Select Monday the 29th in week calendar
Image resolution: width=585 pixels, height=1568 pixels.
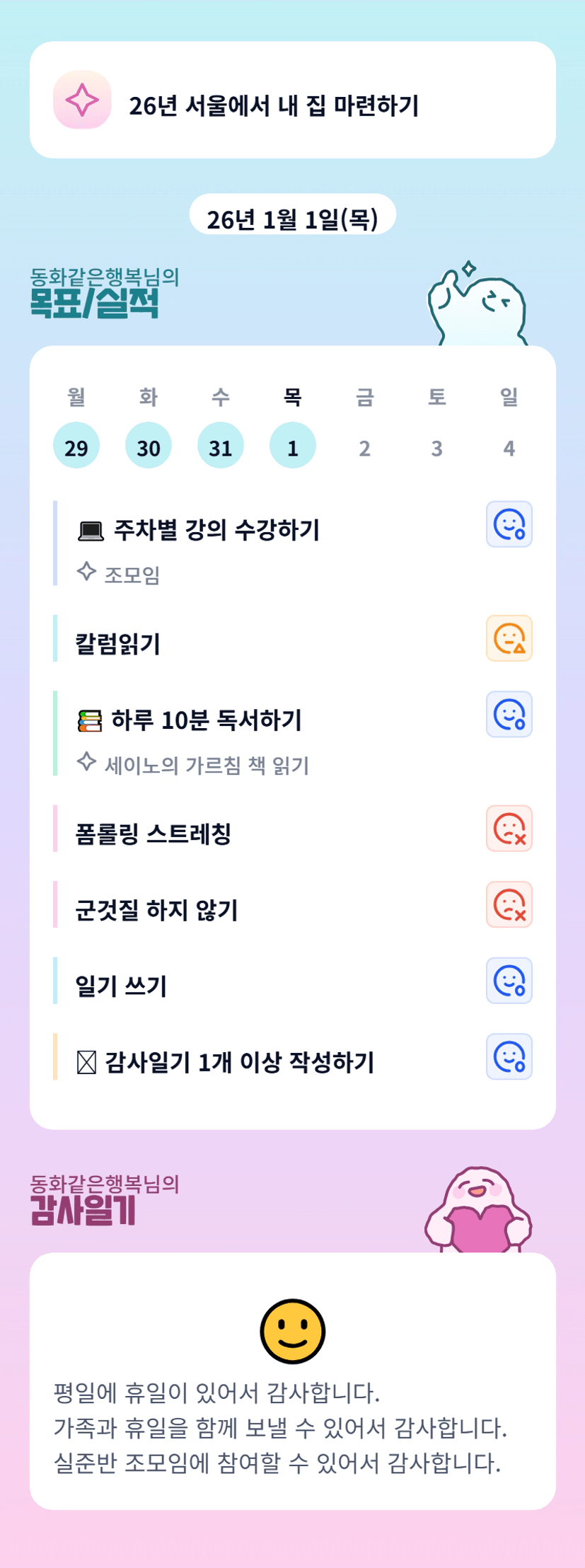[x=76, y=446]
